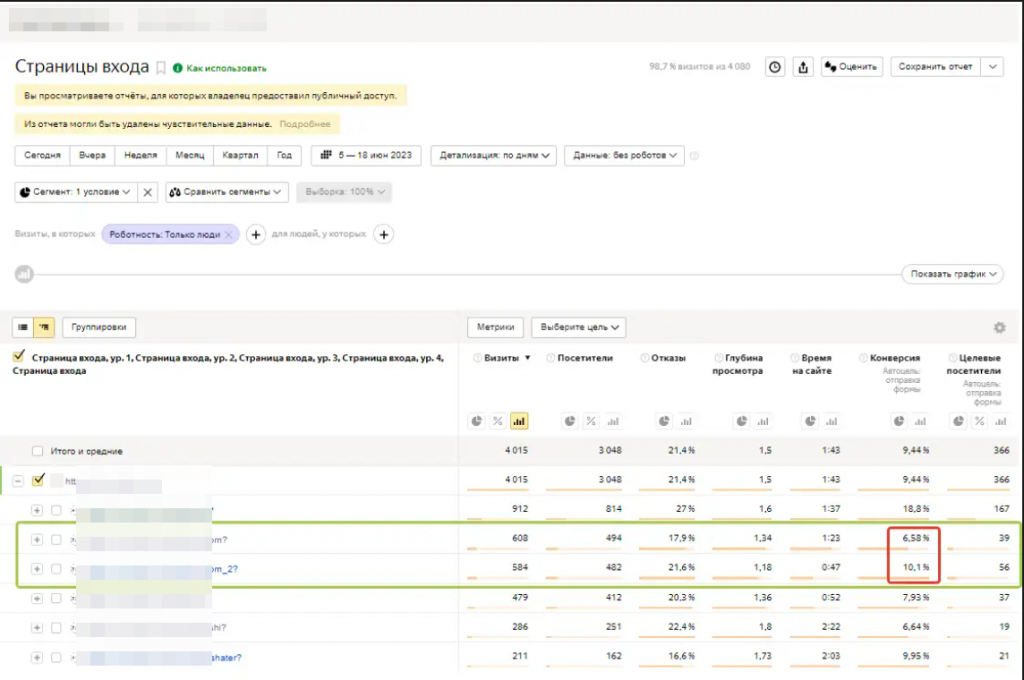This screenshot has width=1024, height=680.
Task: Show percentages for Целевые посетители column
Action: pyautogui.click(x=980, y=421)
